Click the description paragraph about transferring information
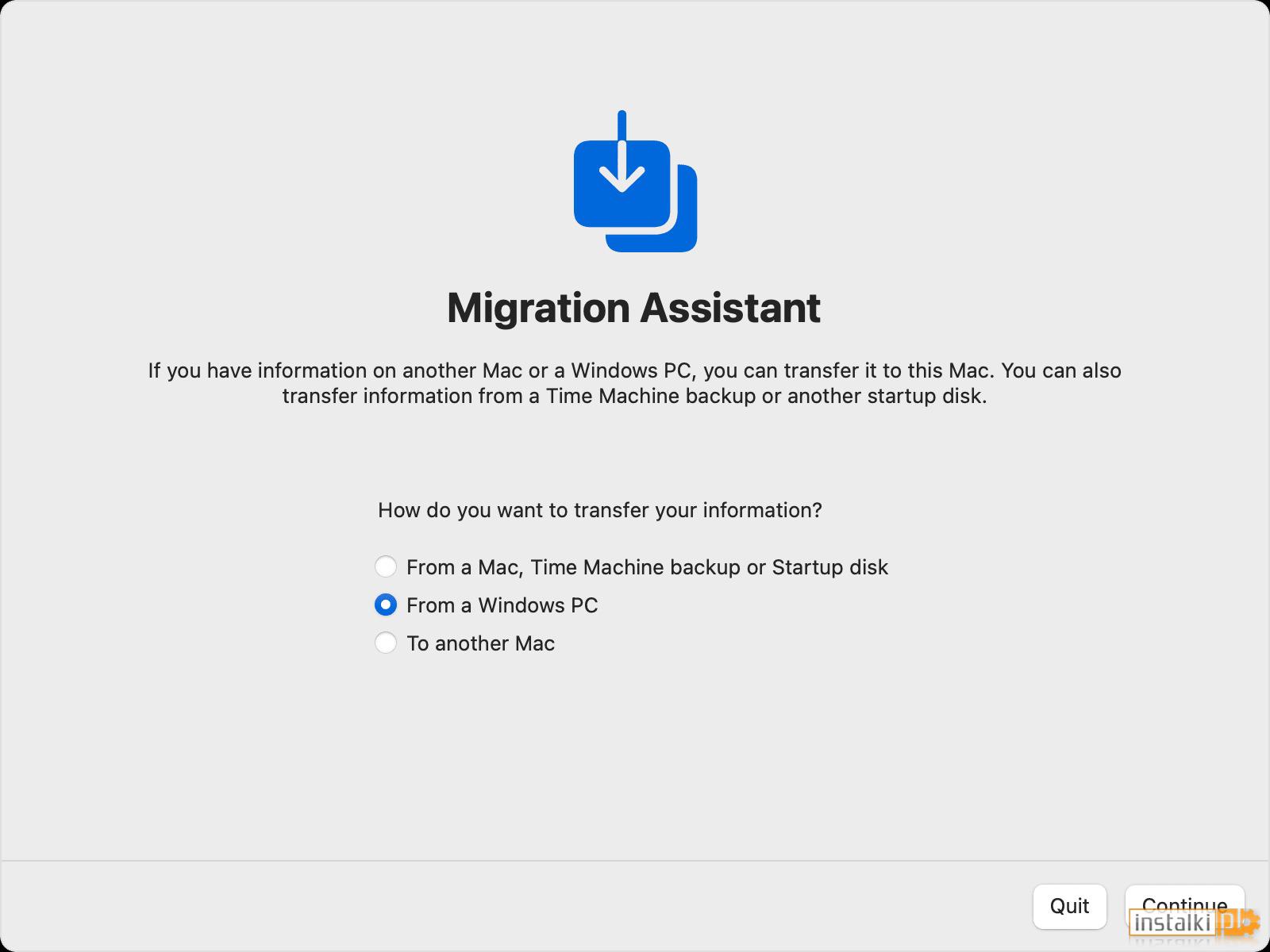This screenshot has width=1270, height=952. pos(634,383)
